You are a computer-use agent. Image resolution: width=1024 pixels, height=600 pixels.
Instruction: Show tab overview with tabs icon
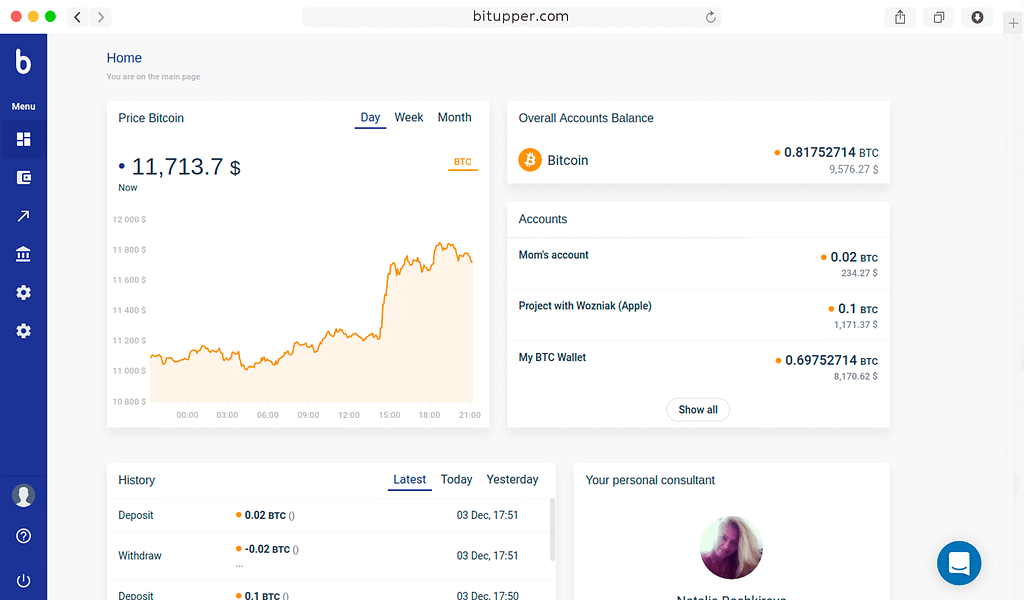click(938, 17)
